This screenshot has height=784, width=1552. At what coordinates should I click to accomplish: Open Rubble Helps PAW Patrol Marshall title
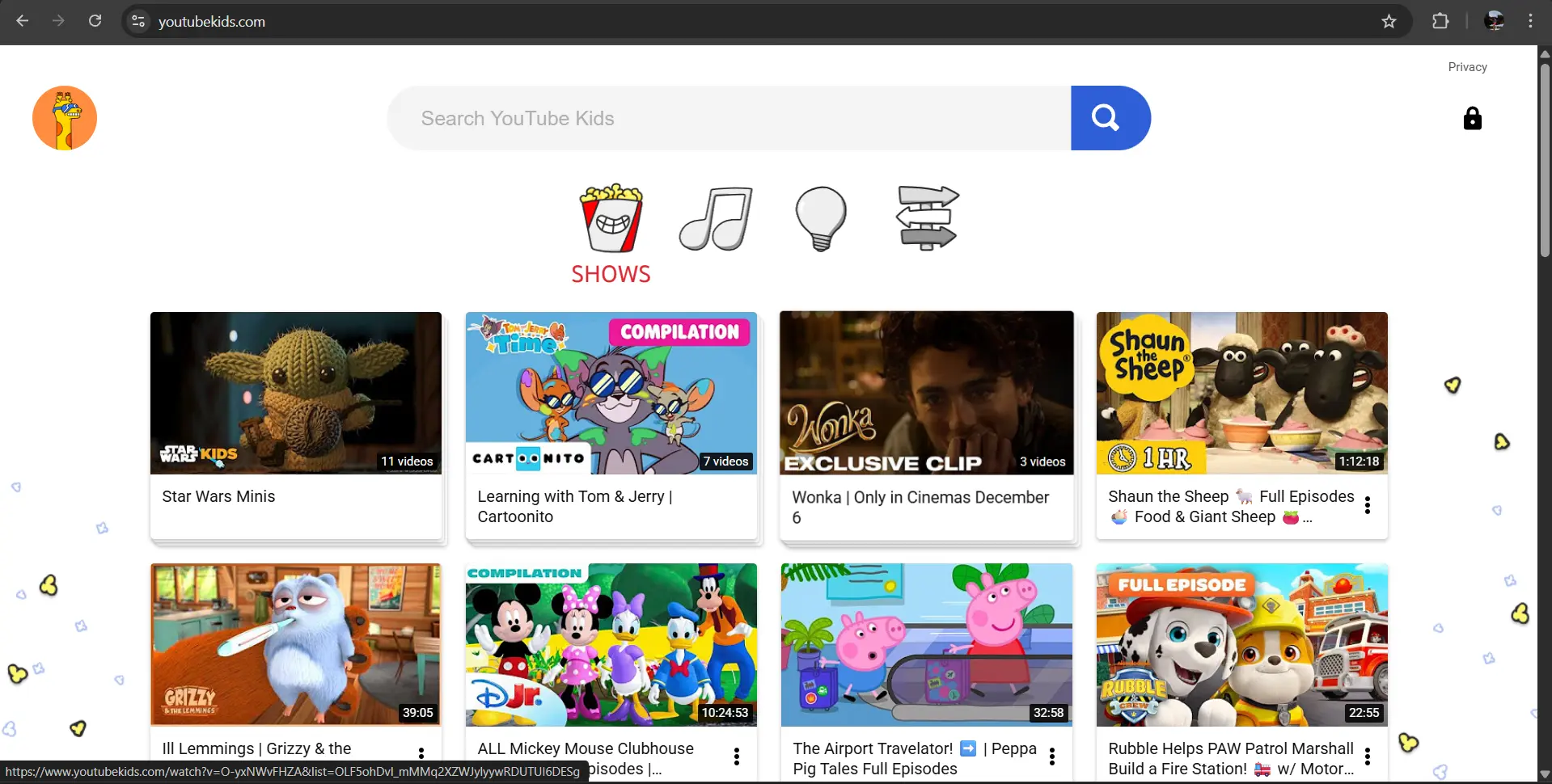(x=1231, y=758)
